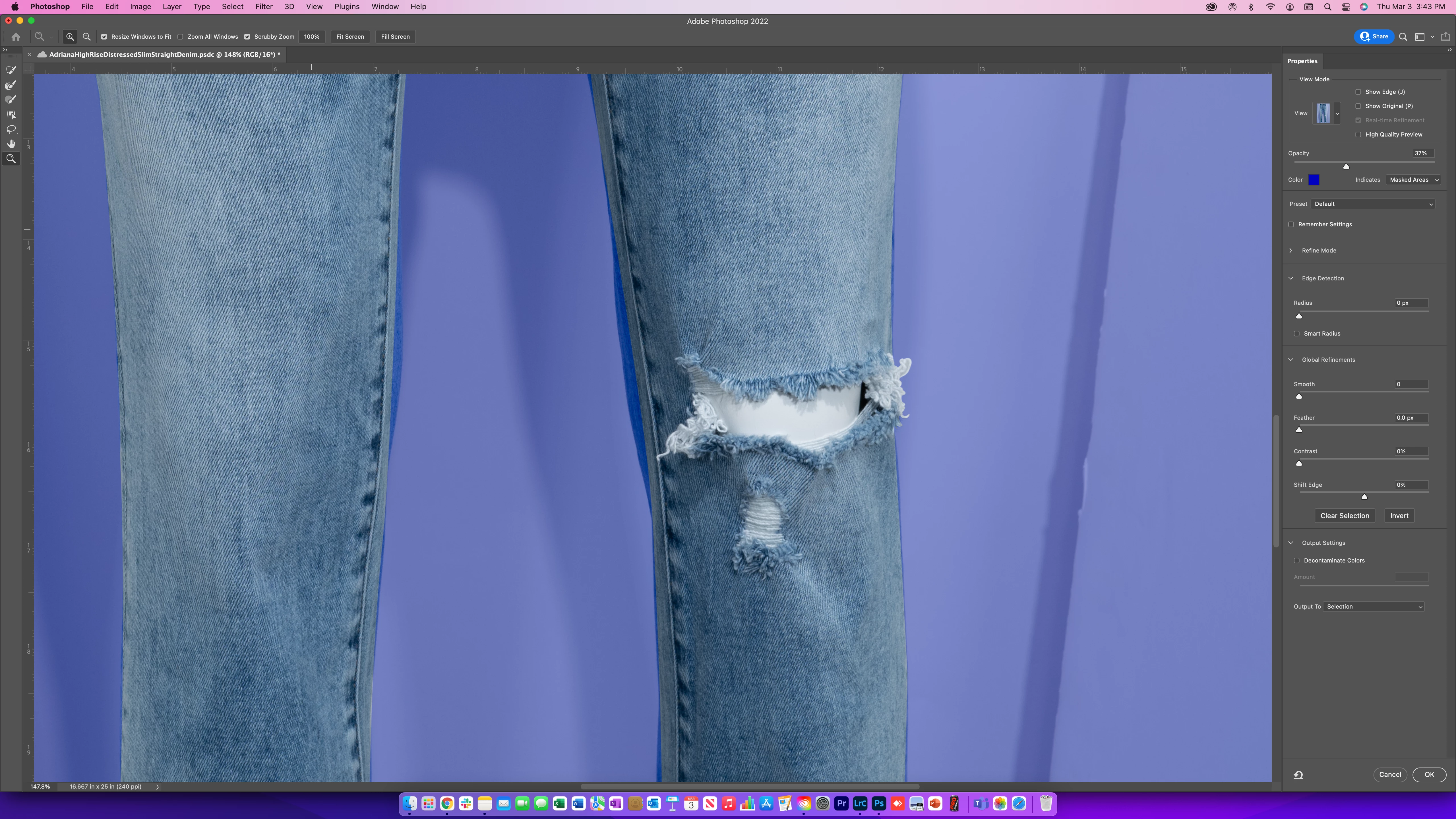The height and width of the screenshot is (819, 1456).
Task: Toggle the Smart Radius checkbox
Action: [x=1297, y=334]
